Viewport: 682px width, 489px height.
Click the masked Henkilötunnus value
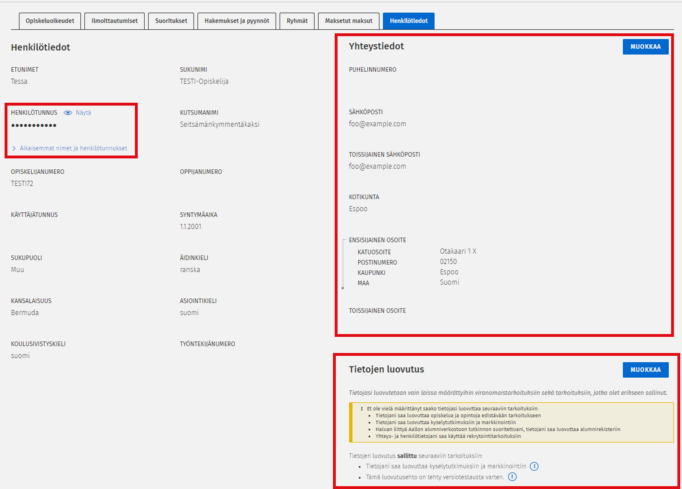(33, 125)
